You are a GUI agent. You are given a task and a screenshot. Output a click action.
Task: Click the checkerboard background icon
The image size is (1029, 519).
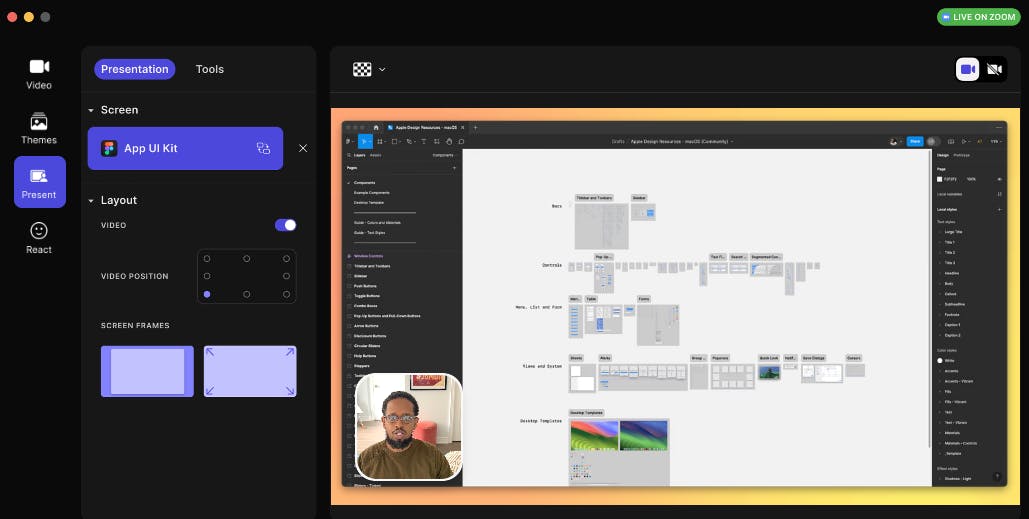362,69
